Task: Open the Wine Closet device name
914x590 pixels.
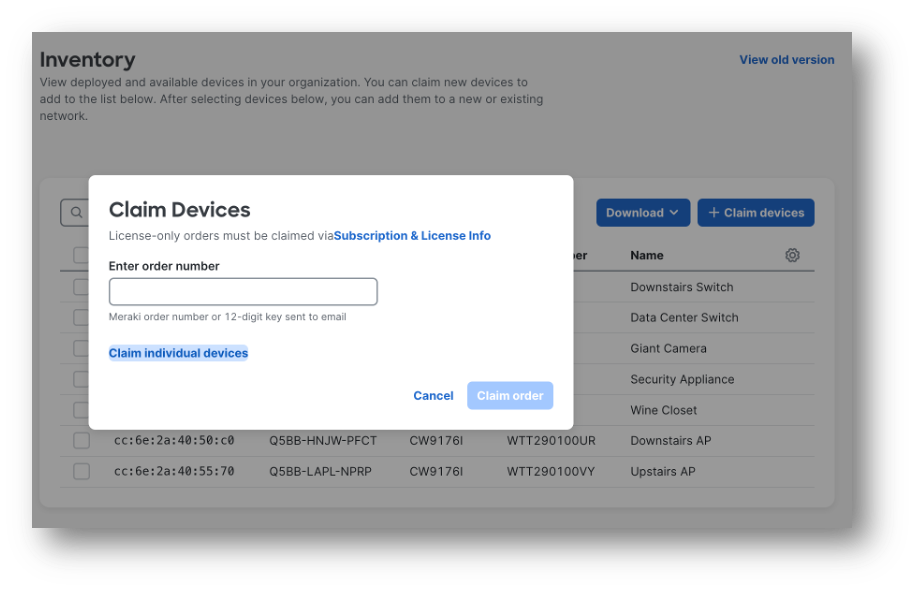Action: tap(663, 410)
